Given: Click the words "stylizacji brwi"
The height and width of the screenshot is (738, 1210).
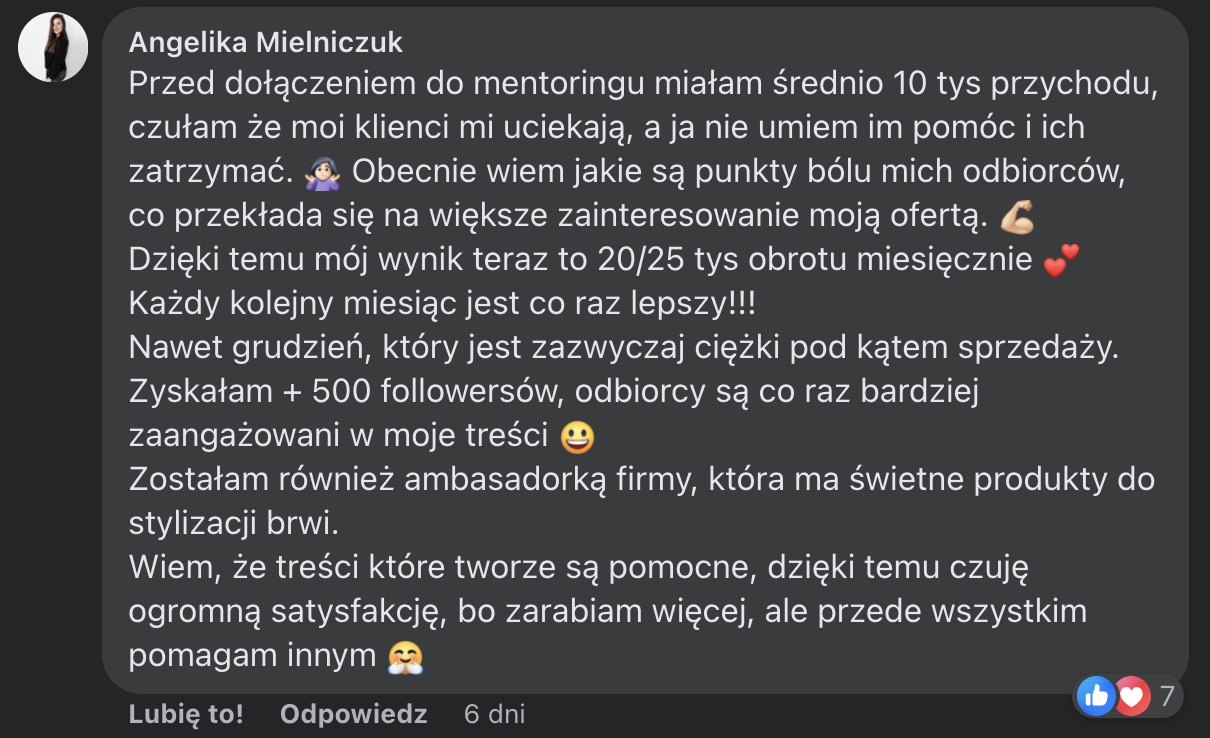Looking at the screenshot, I should pos(234,523).
